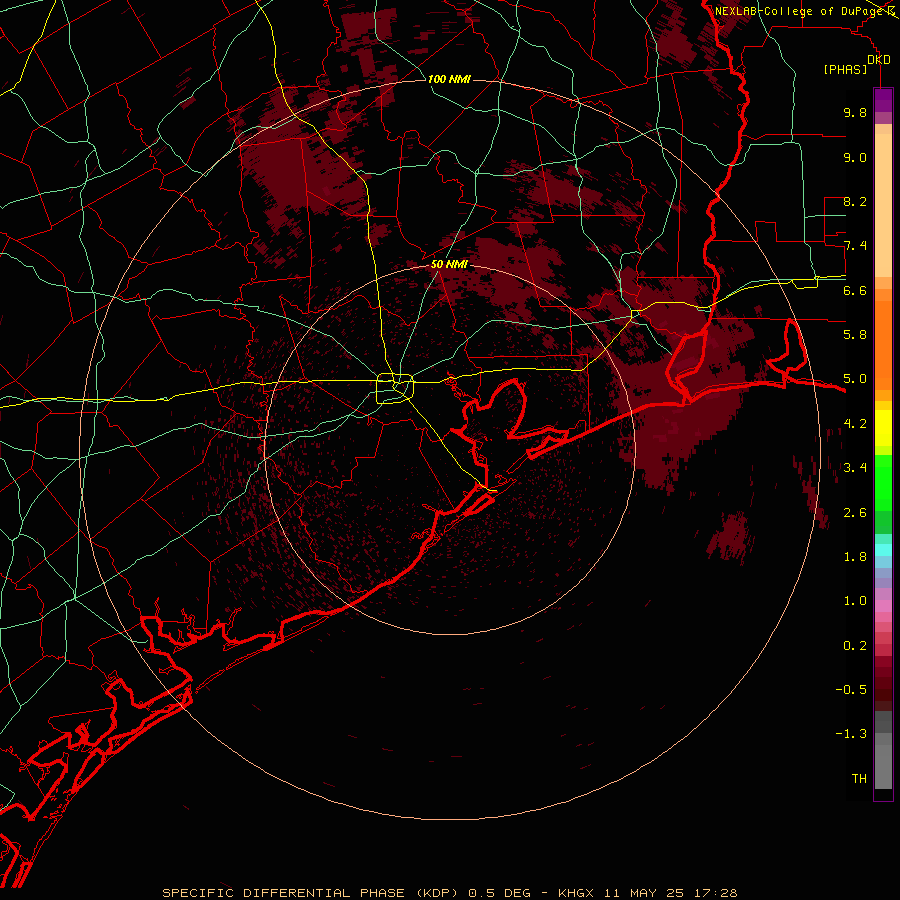Viewport: 900px width, 900px height.
Task: Click the 3.4 legend value
Action: pos(855,468)
